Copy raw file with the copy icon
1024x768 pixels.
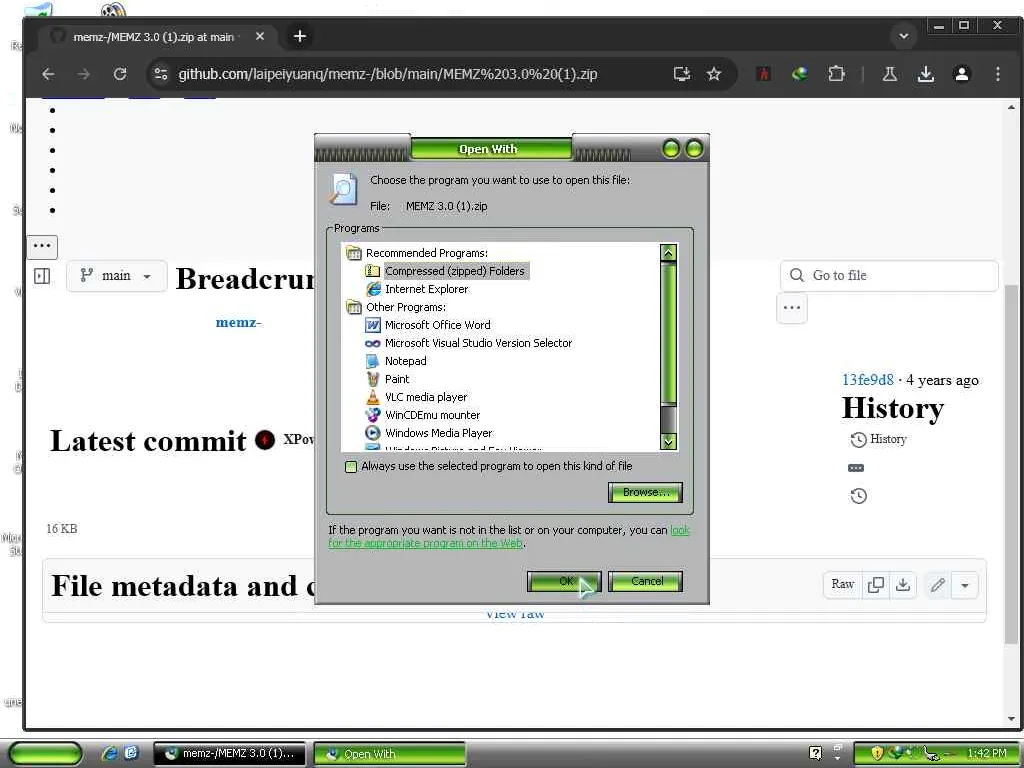coord(876,584)
